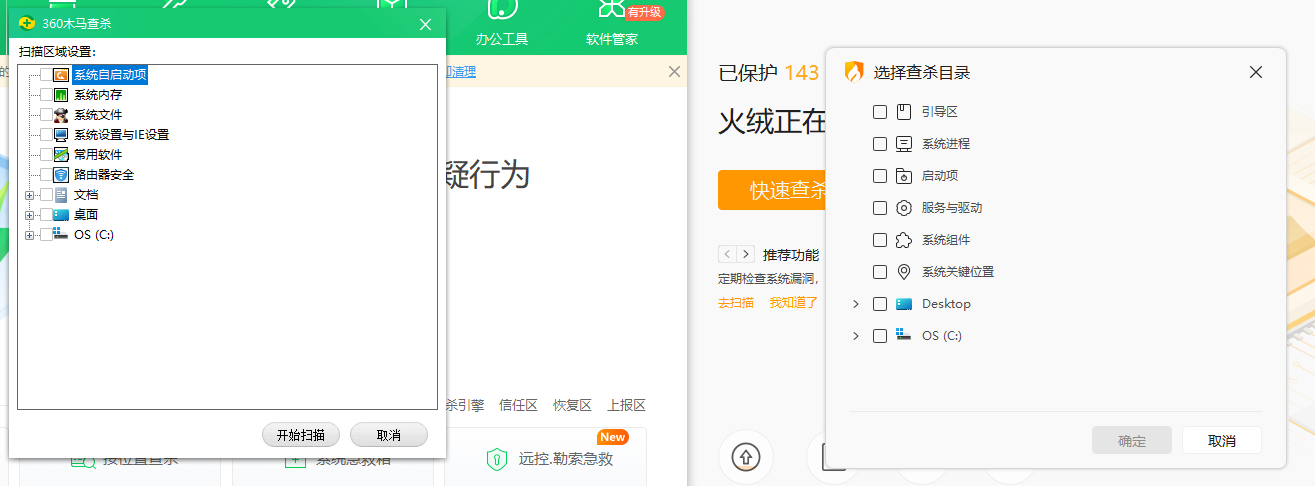Click the shield icon beside 远控.勒索急救
This screenshot has width=1315, height=486.
coord(495,459)
